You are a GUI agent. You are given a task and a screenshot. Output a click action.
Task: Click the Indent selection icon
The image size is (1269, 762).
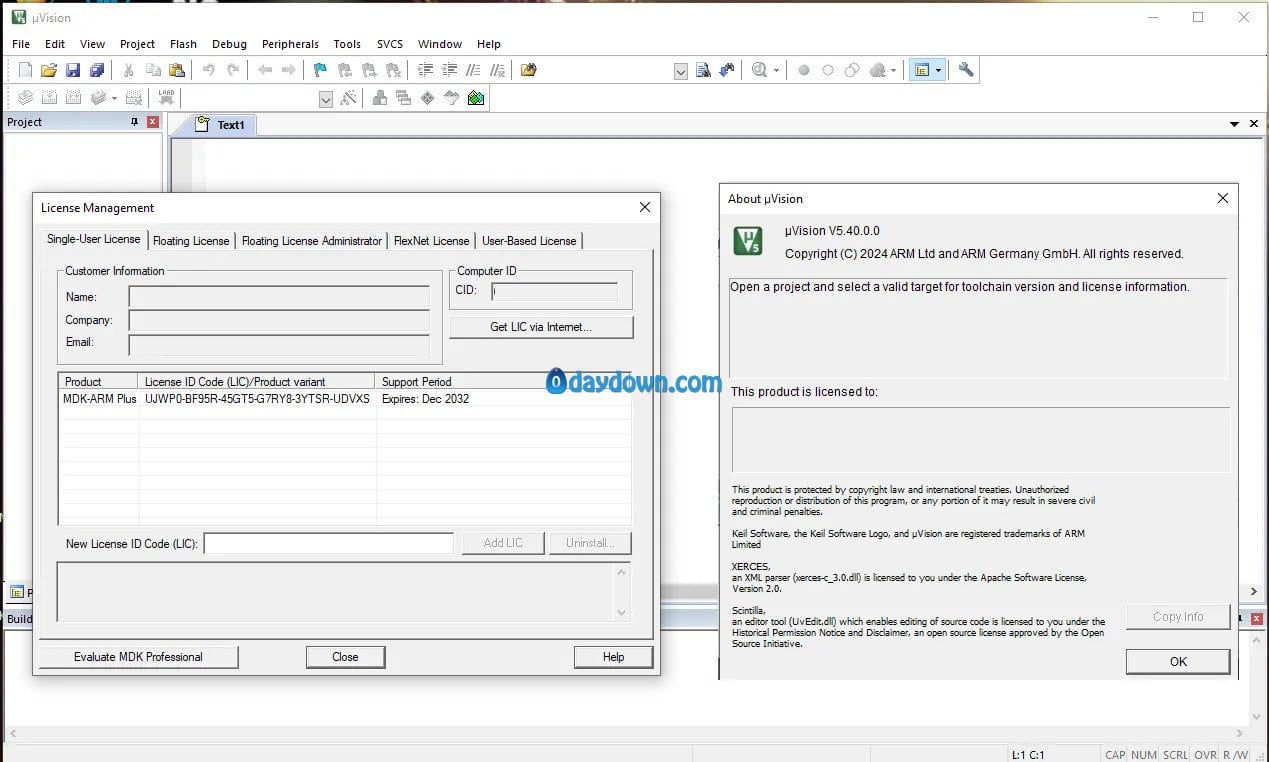425,70
